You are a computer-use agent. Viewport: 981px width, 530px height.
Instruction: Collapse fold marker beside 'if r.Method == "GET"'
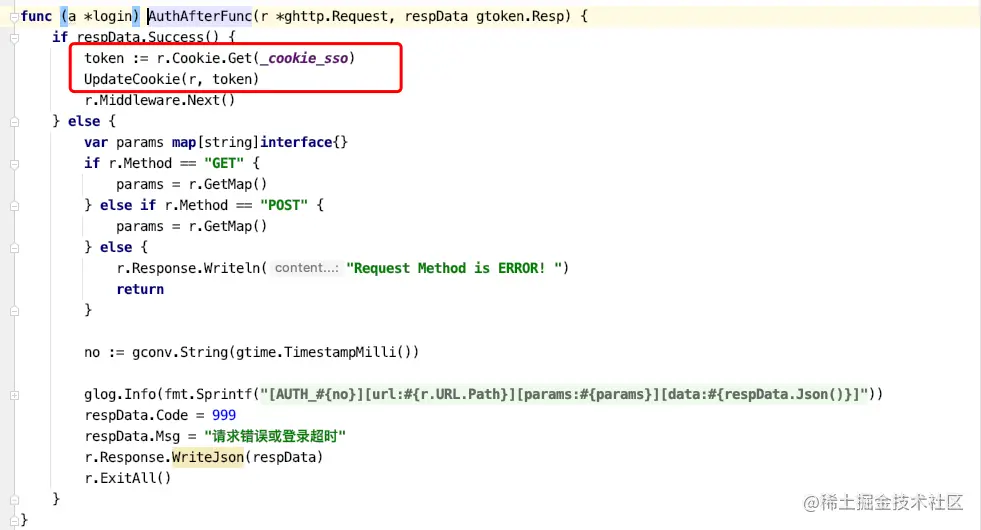[14, 164]
